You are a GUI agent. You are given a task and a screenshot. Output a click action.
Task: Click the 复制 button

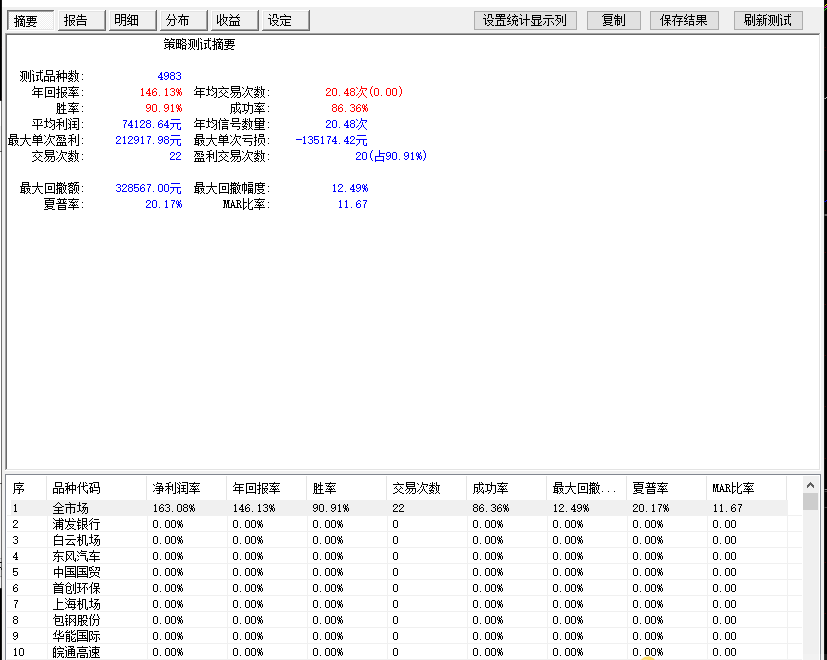click(613, 21)
